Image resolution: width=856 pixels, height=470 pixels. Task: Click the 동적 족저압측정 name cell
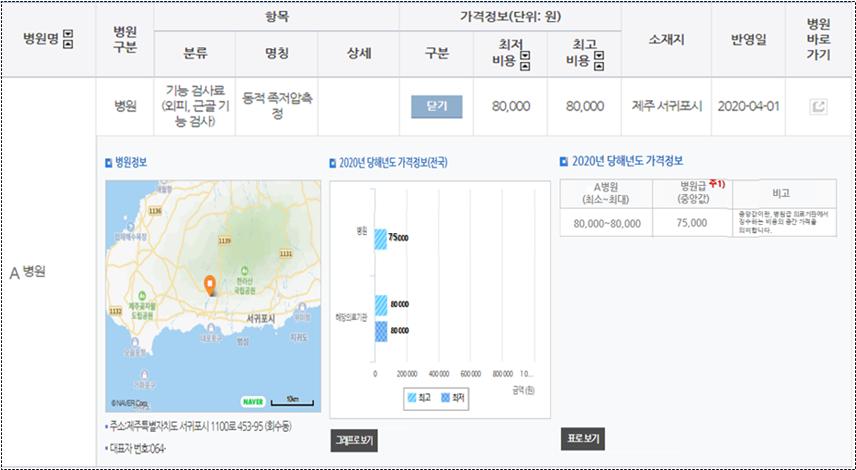tap(277, 106)
